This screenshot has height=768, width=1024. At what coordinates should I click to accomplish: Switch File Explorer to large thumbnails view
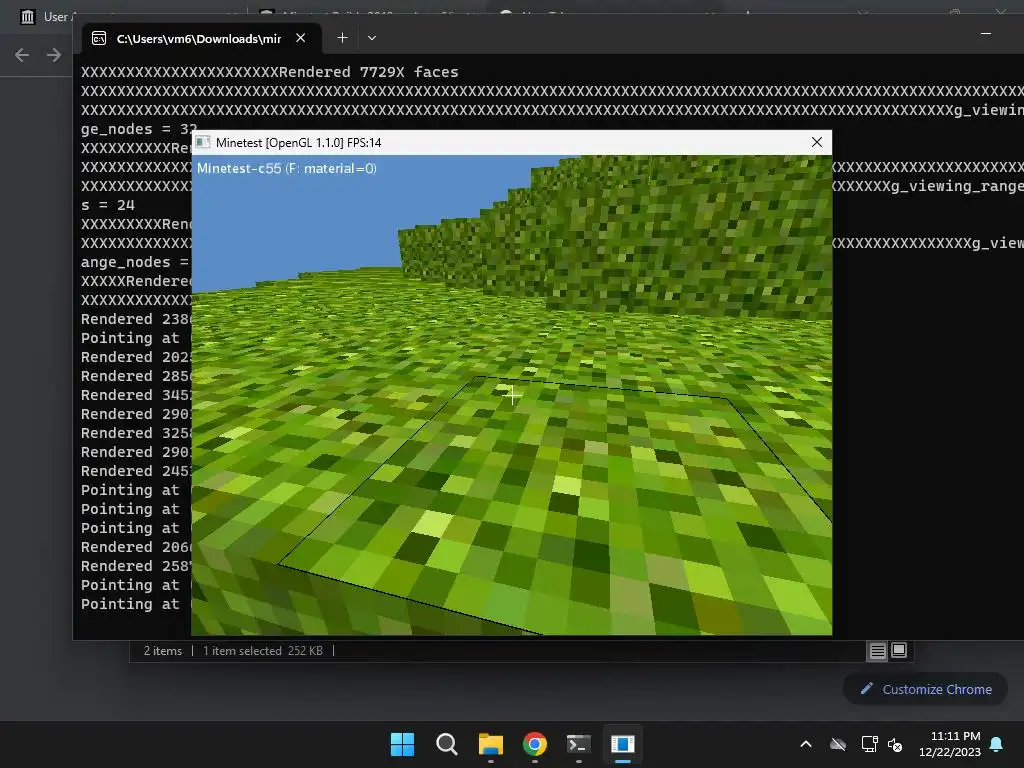[x=899, y=650]
